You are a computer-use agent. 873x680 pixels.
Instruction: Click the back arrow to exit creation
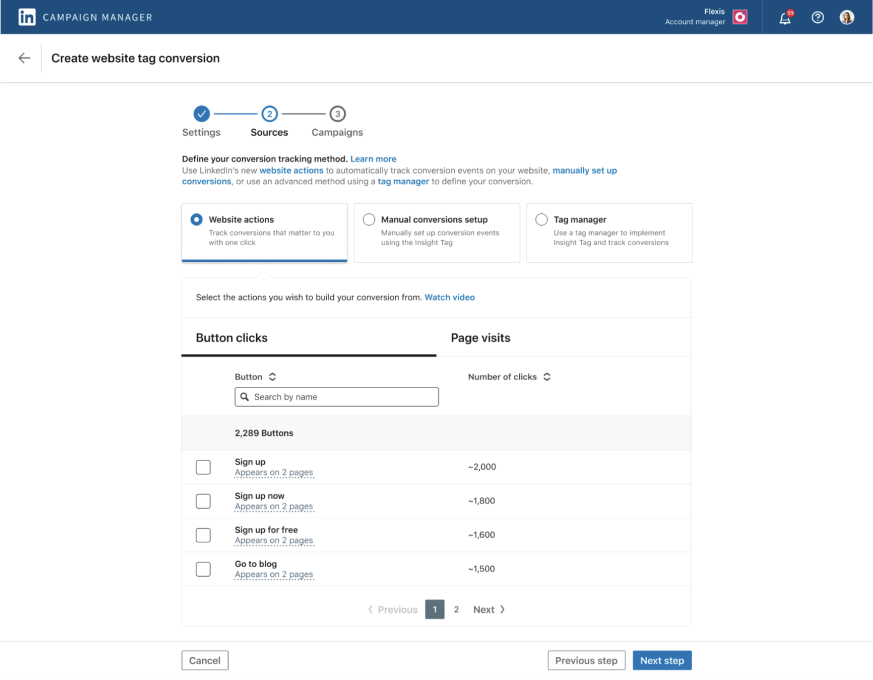pyautogui.click(x=24, y=58)
